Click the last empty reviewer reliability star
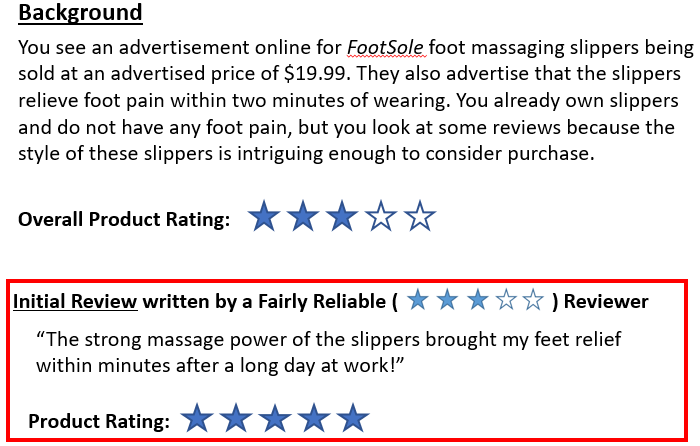Image resolution: width=700 pixels, height=446 pixels. [535, 300]
